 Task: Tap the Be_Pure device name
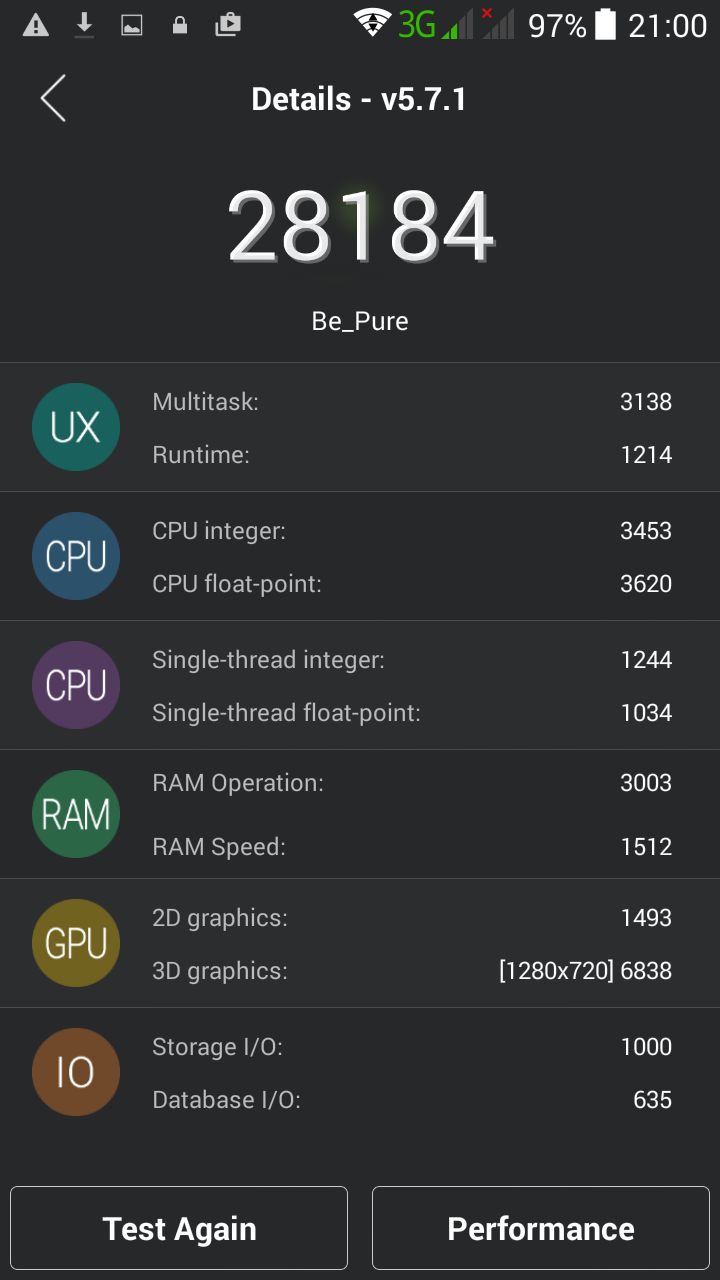(360, 321)
